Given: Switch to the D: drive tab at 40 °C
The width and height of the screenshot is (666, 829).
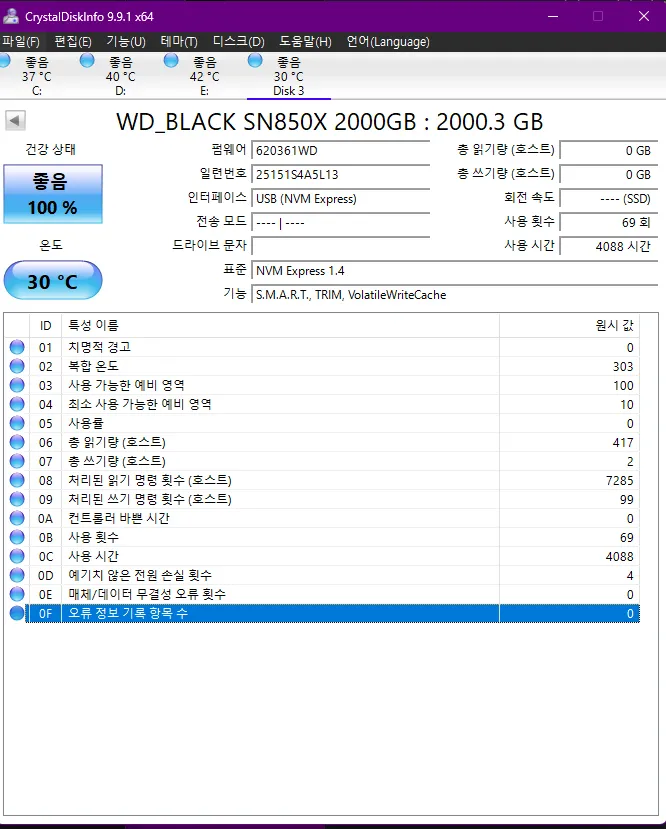Looking at the screenshot, I should (x=121, y=76).
